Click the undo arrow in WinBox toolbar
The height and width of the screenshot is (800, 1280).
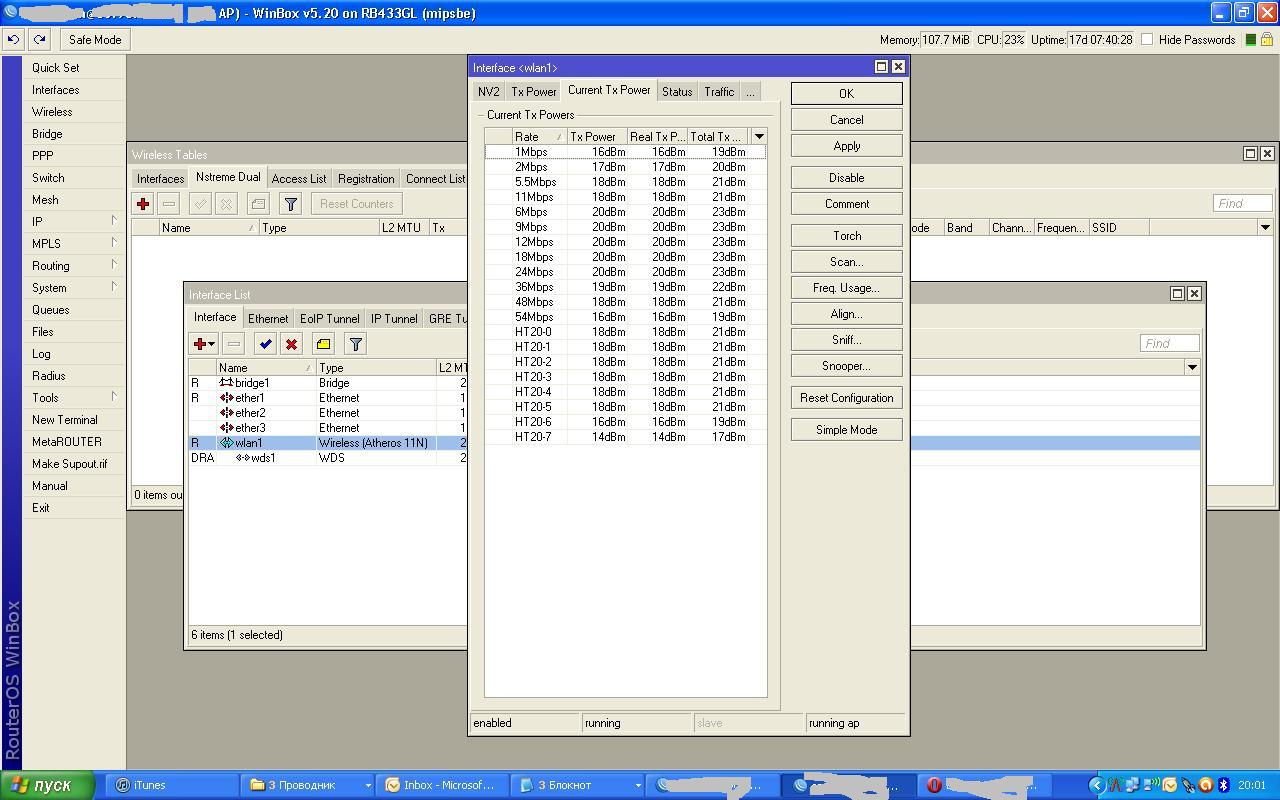coord(13,40)
